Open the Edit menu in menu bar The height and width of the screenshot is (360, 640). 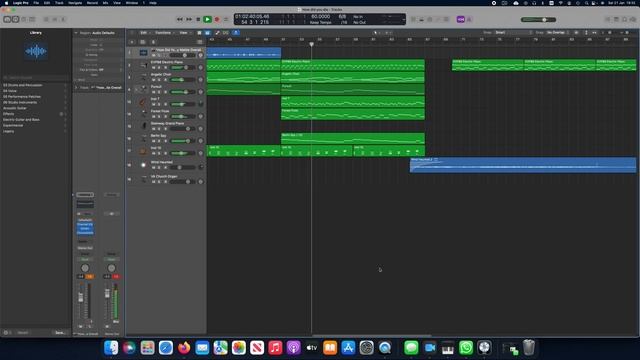tap(47, 3)
